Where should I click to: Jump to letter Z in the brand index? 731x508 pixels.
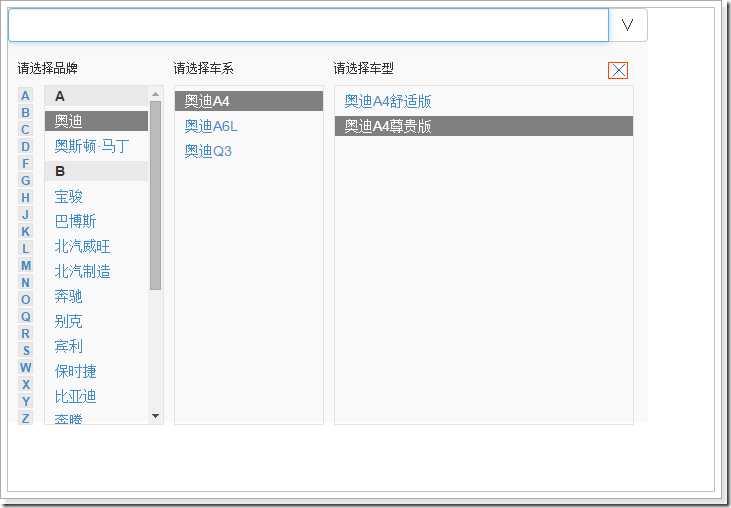pyautogui.click(x=25, y=419)
